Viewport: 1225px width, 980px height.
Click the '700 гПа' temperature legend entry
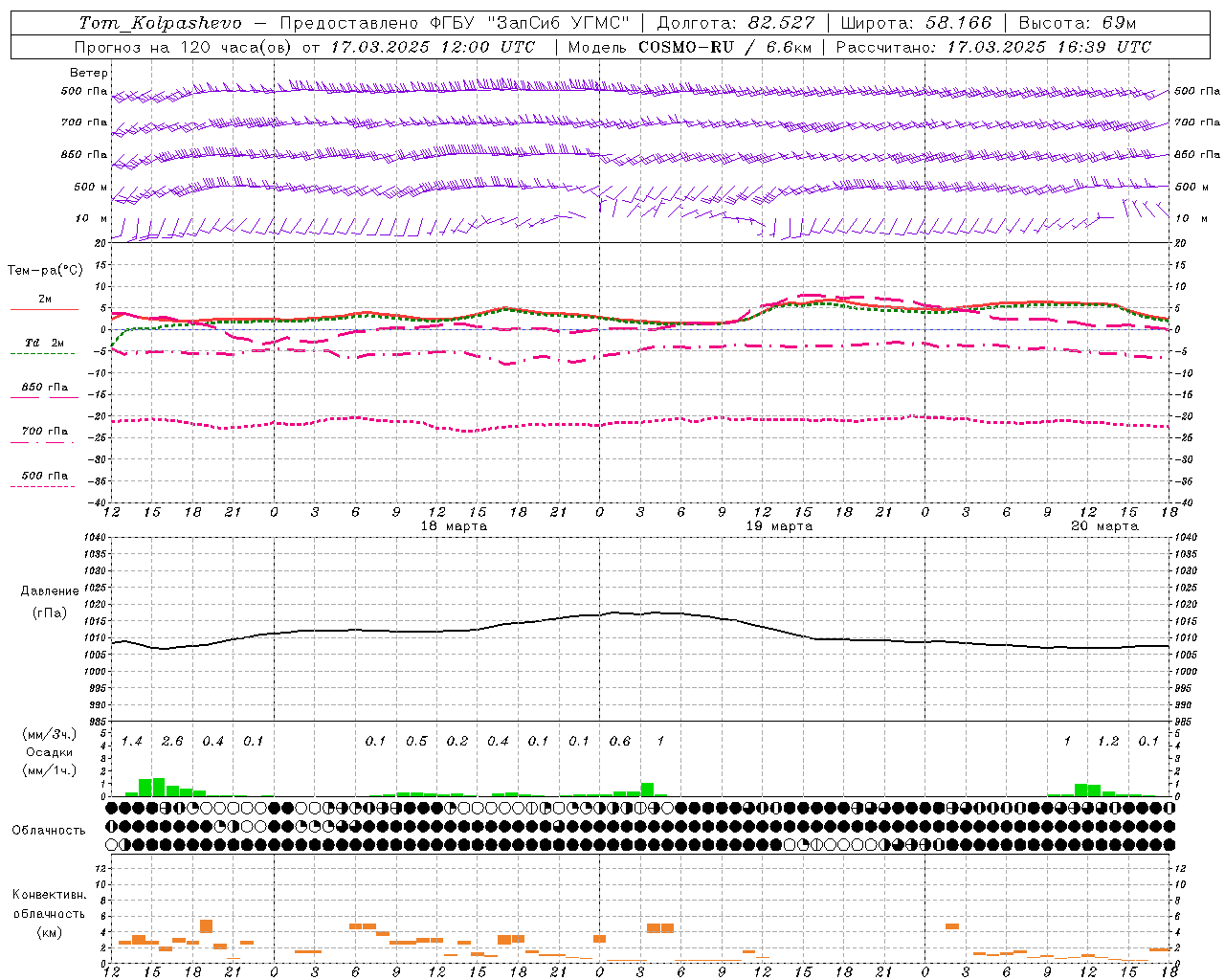coord(45,432)
